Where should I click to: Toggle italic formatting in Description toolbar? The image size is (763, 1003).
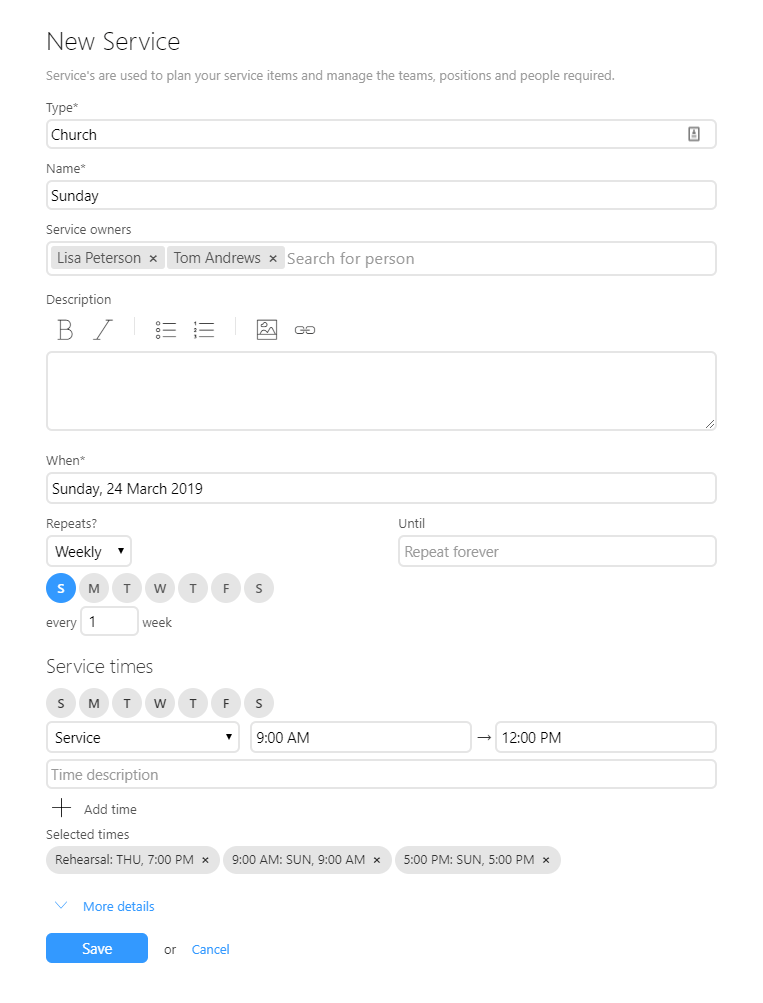tap(103, 330)
